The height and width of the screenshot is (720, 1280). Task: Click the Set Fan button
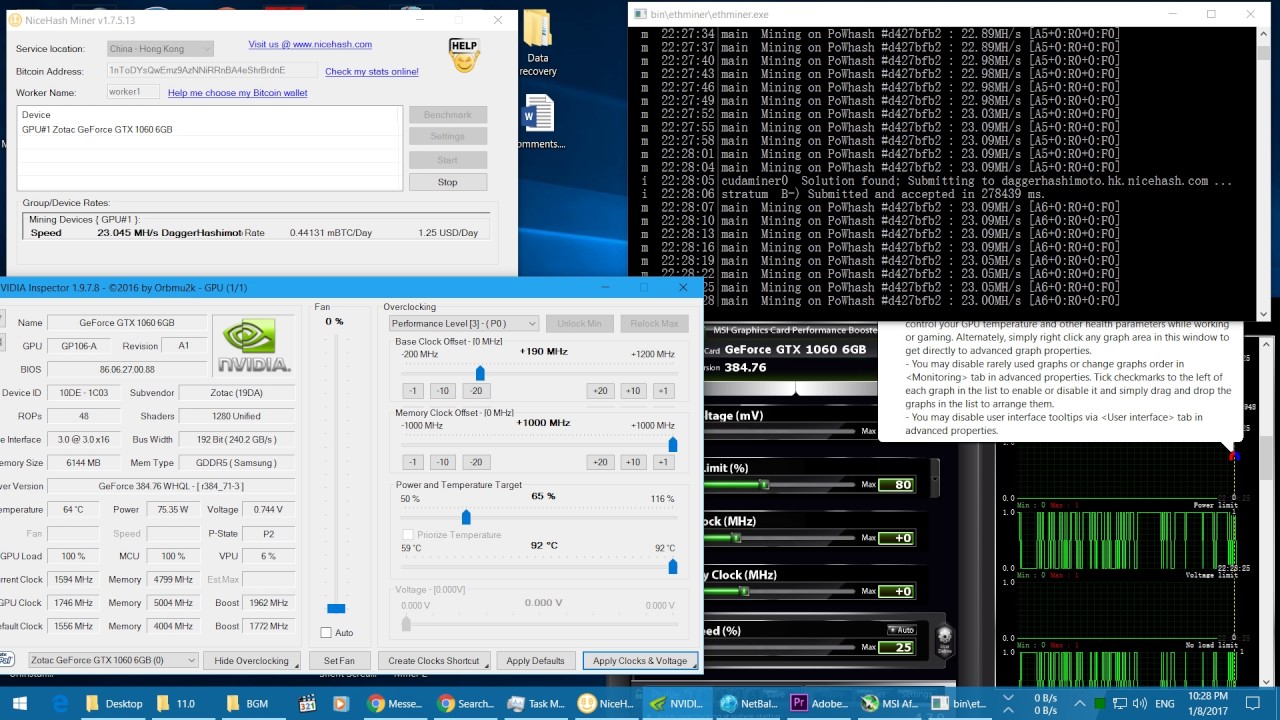(x=339, y=660)
